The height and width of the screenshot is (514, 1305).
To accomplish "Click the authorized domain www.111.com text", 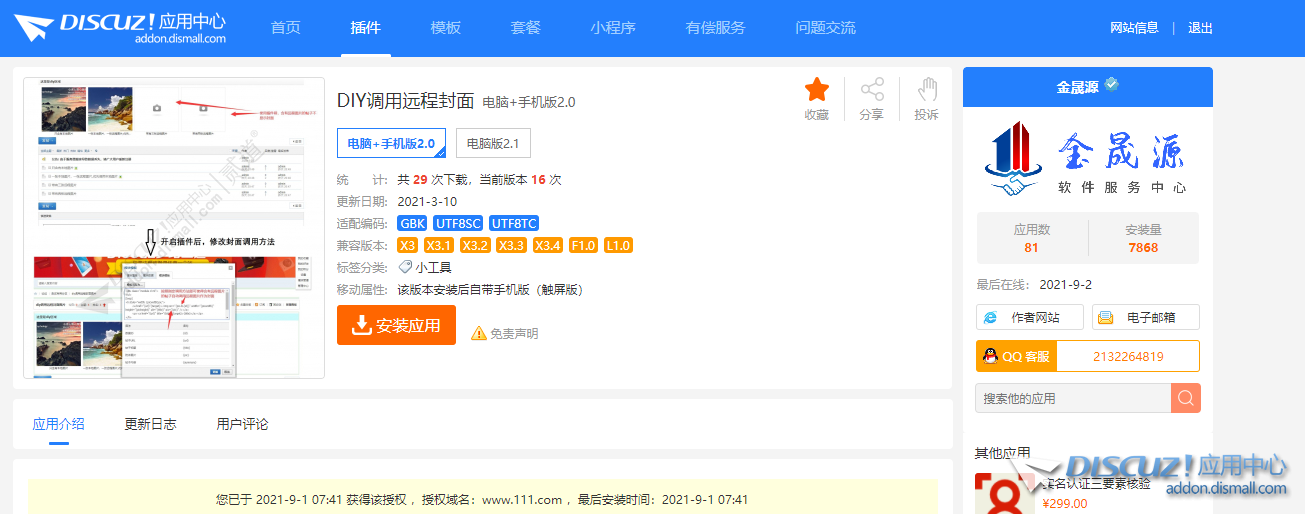I will (522, 499).
